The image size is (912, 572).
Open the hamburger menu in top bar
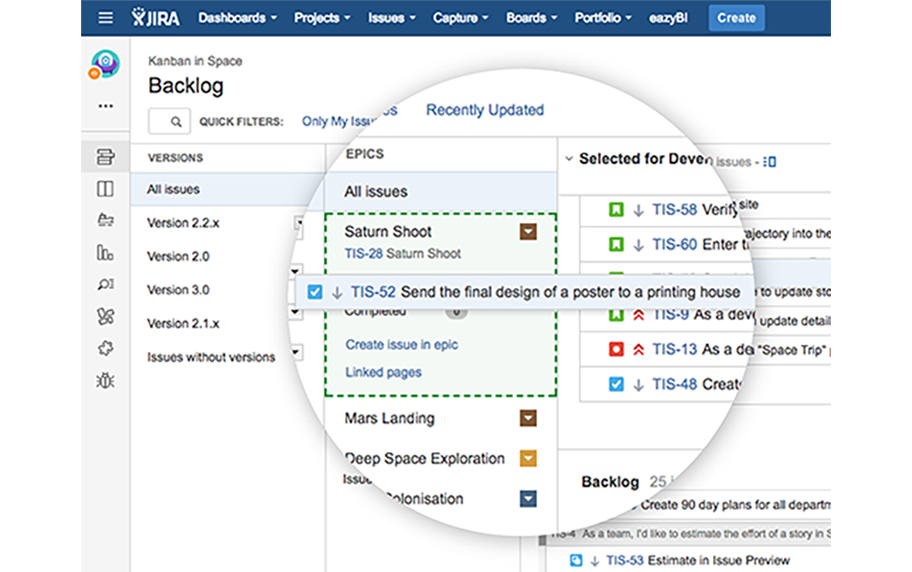(106, 18)
